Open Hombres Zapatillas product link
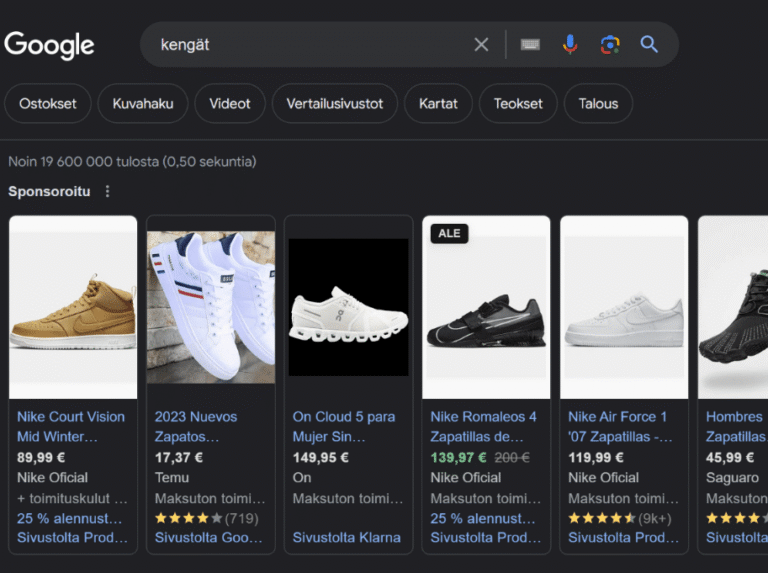 (736, 427)
